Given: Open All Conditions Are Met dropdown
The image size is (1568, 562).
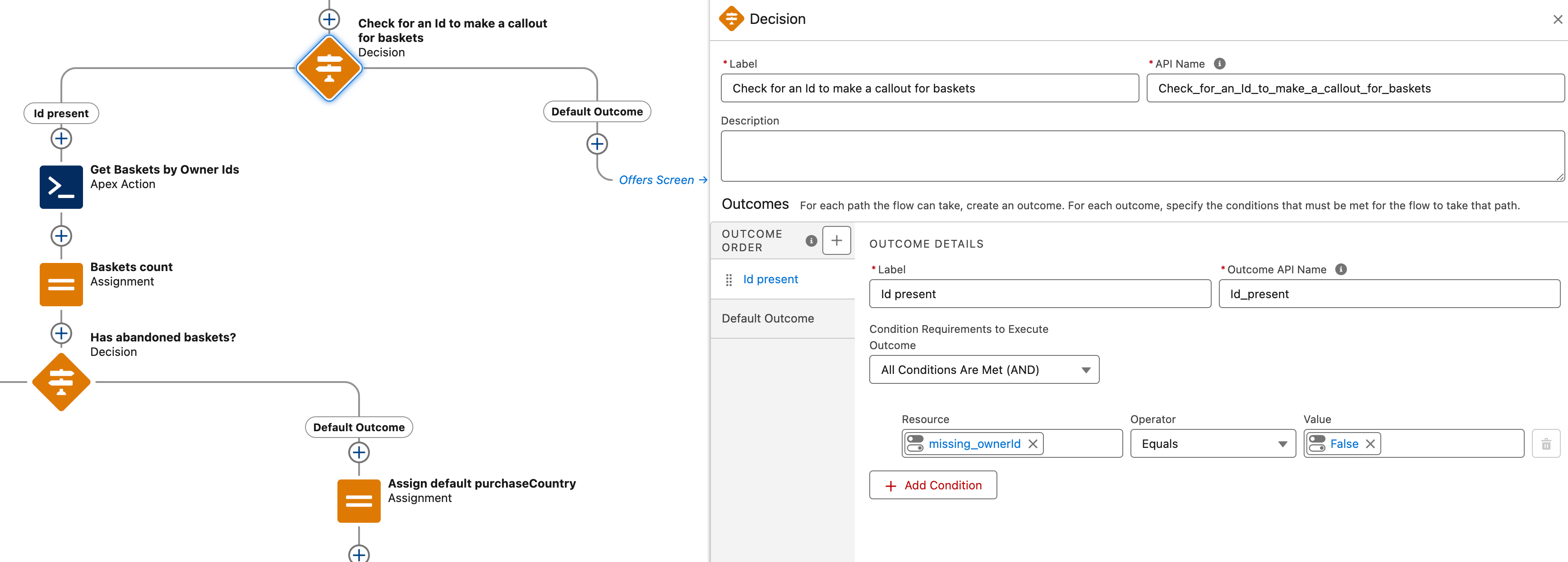Looking at the screenshot, I should [984, 369].
